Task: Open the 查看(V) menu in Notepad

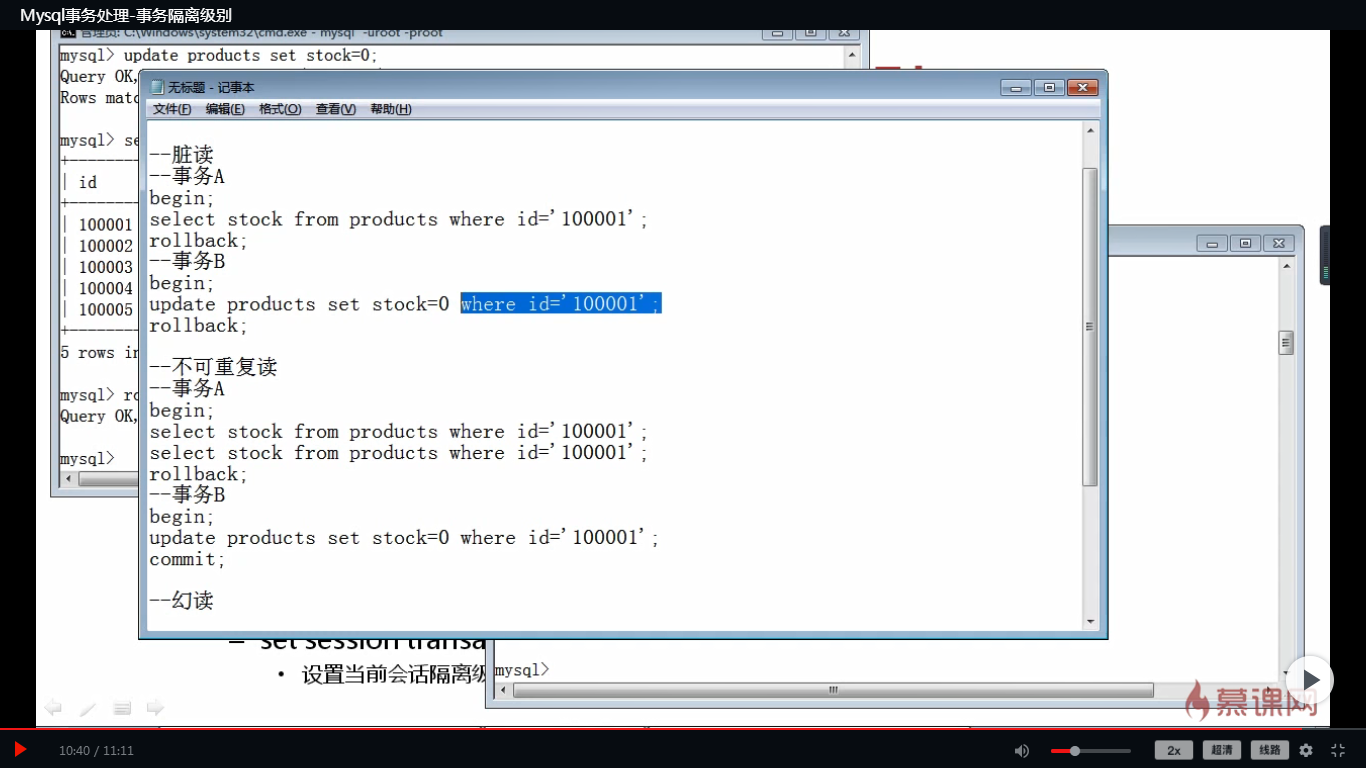Action: [x=336, y=109]
